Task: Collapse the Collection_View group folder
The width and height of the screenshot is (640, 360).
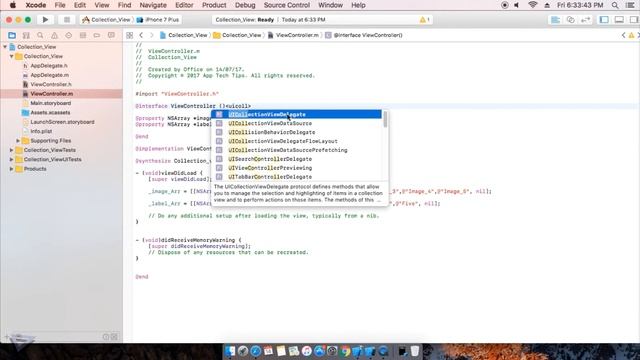Action: pyautogui.click(x=11, y=56)
